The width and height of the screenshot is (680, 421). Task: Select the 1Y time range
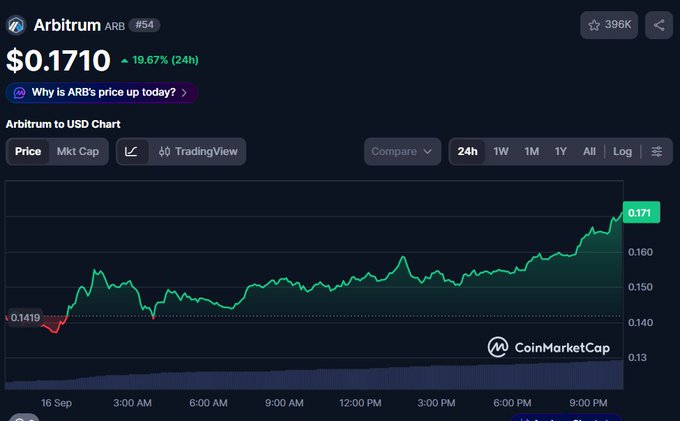tap(560, 151)
